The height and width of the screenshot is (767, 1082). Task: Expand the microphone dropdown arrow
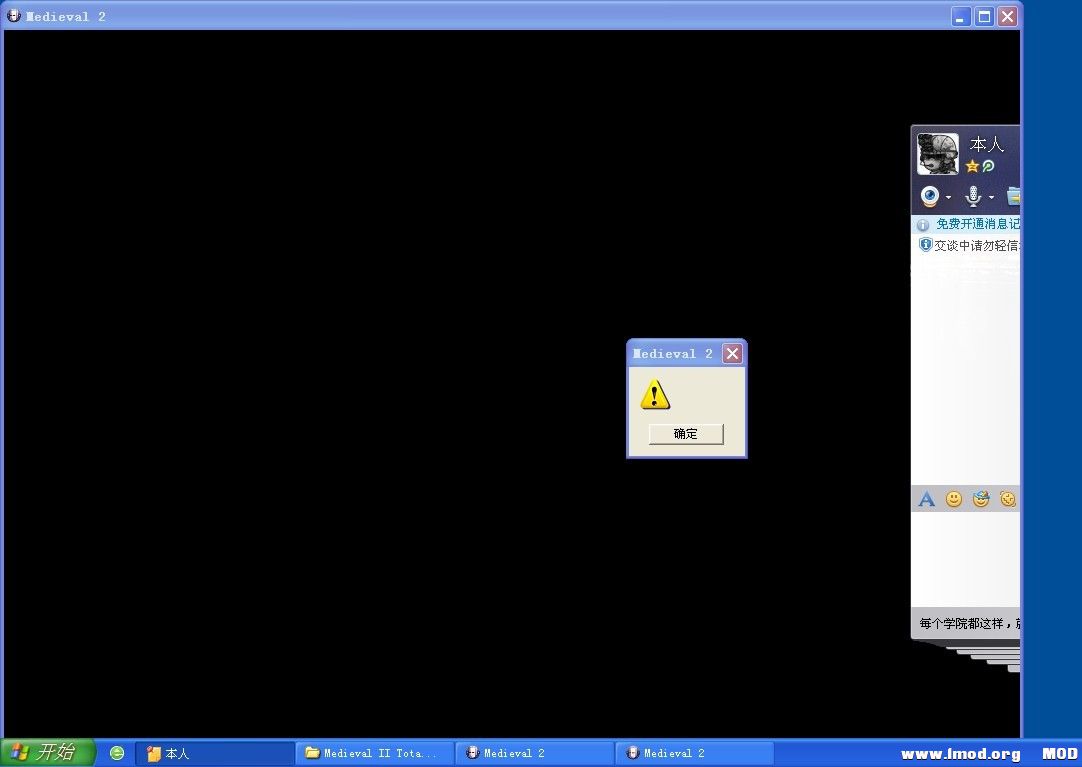point(991,198)
